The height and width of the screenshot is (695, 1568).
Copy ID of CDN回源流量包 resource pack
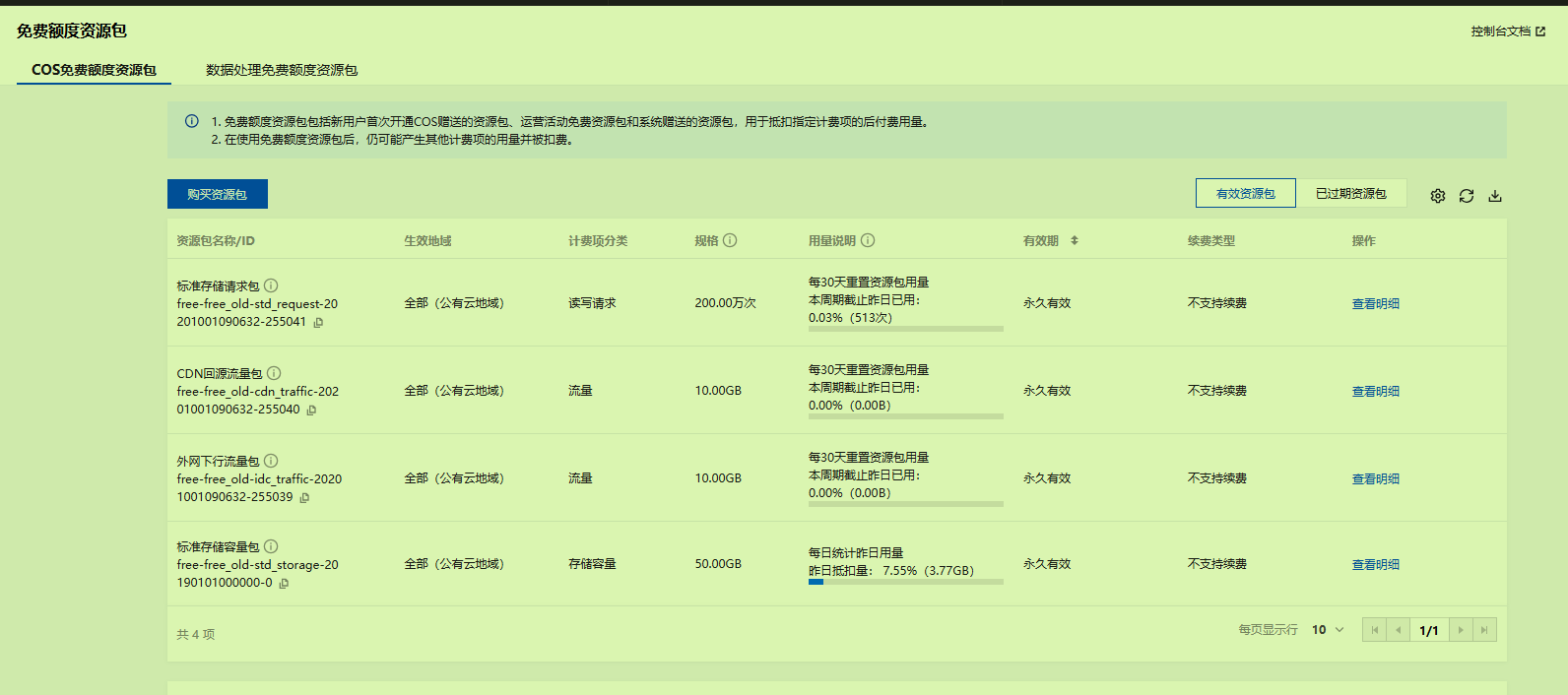pyautogui.click(x=311, y=410)
